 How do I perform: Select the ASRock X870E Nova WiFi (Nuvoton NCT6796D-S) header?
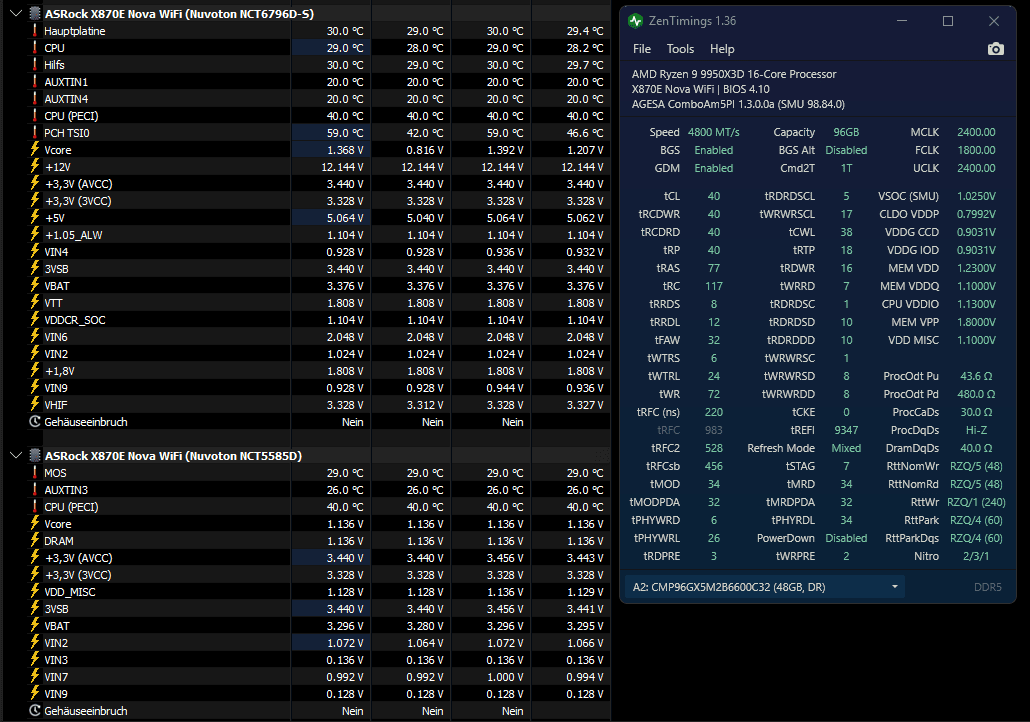[x=179, y=13]
